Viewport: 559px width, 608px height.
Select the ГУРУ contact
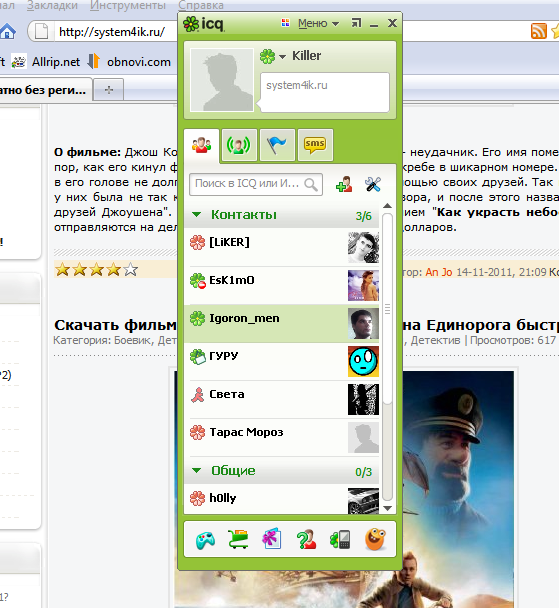click(282, 361)
